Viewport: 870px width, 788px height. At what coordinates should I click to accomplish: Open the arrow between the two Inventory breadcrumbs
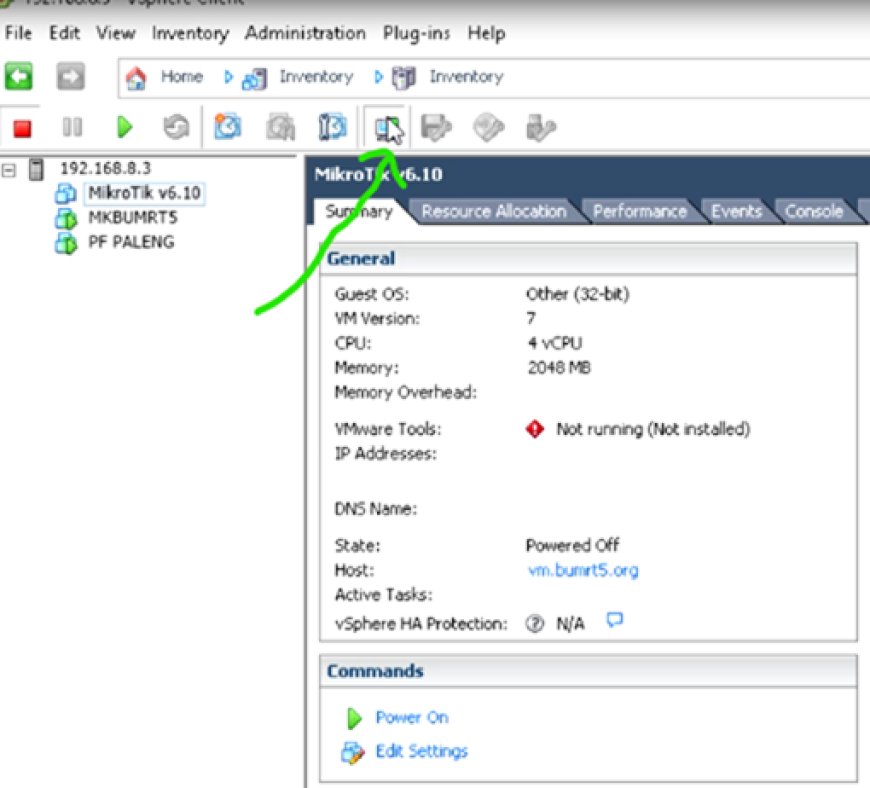(378, 77)
